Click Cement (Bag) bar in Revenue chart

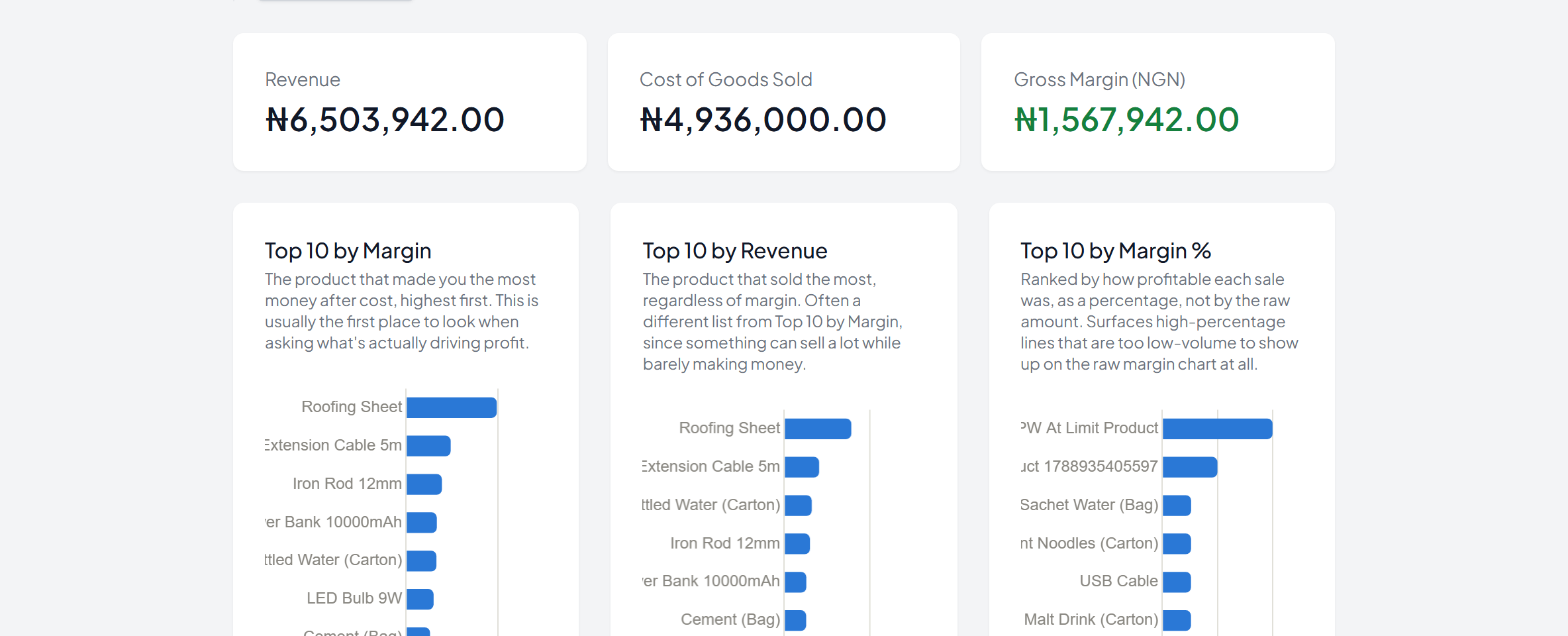pos(795,620)
